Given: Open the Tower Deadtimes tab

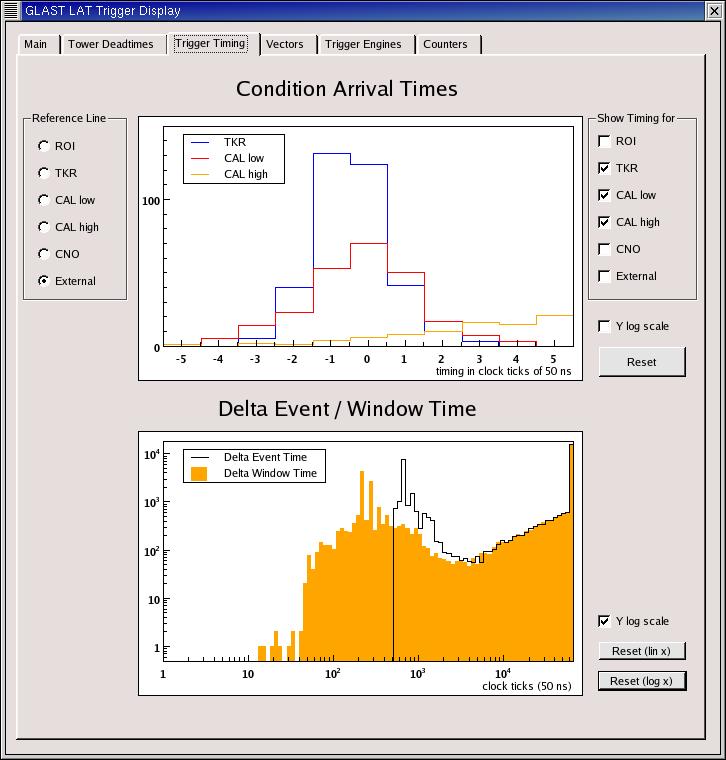Looking at the screenshot, I should tap(111, 44).
